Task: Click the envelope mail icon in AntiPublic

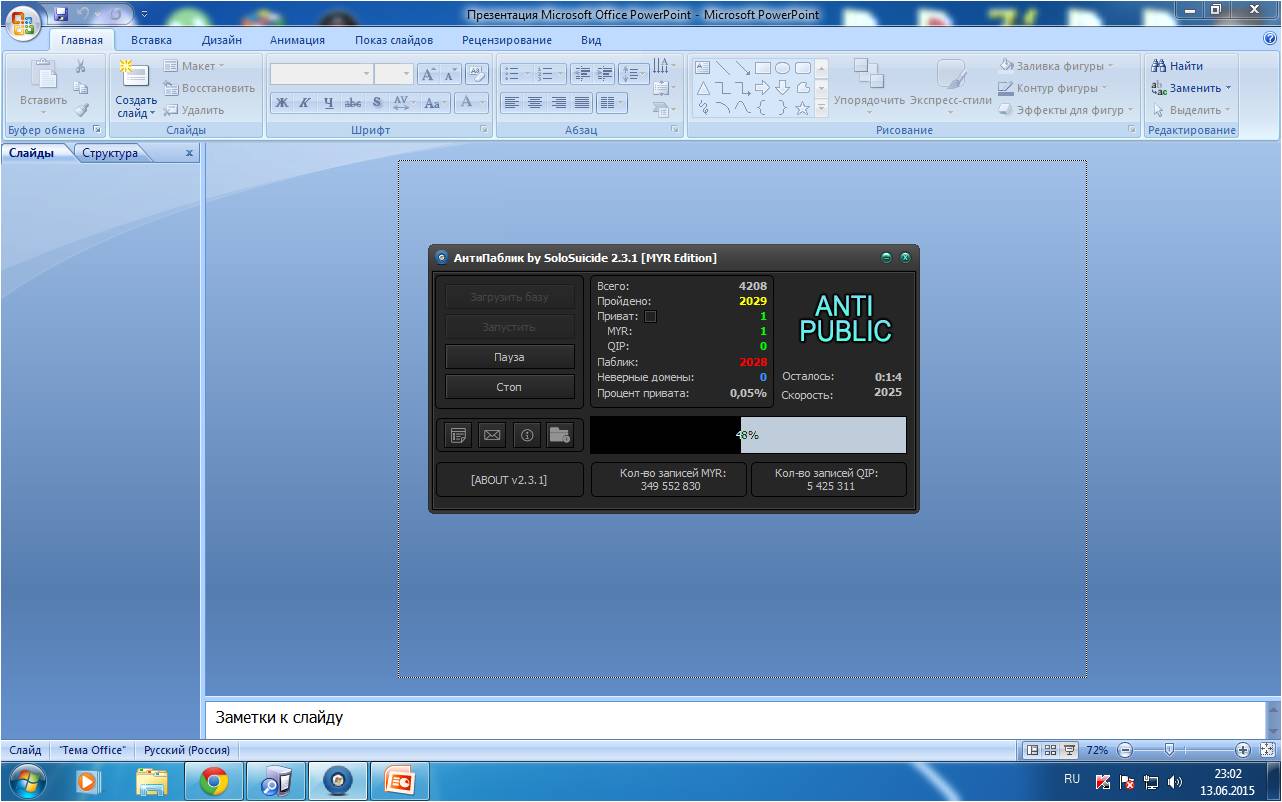Action: tap(492, 435)
